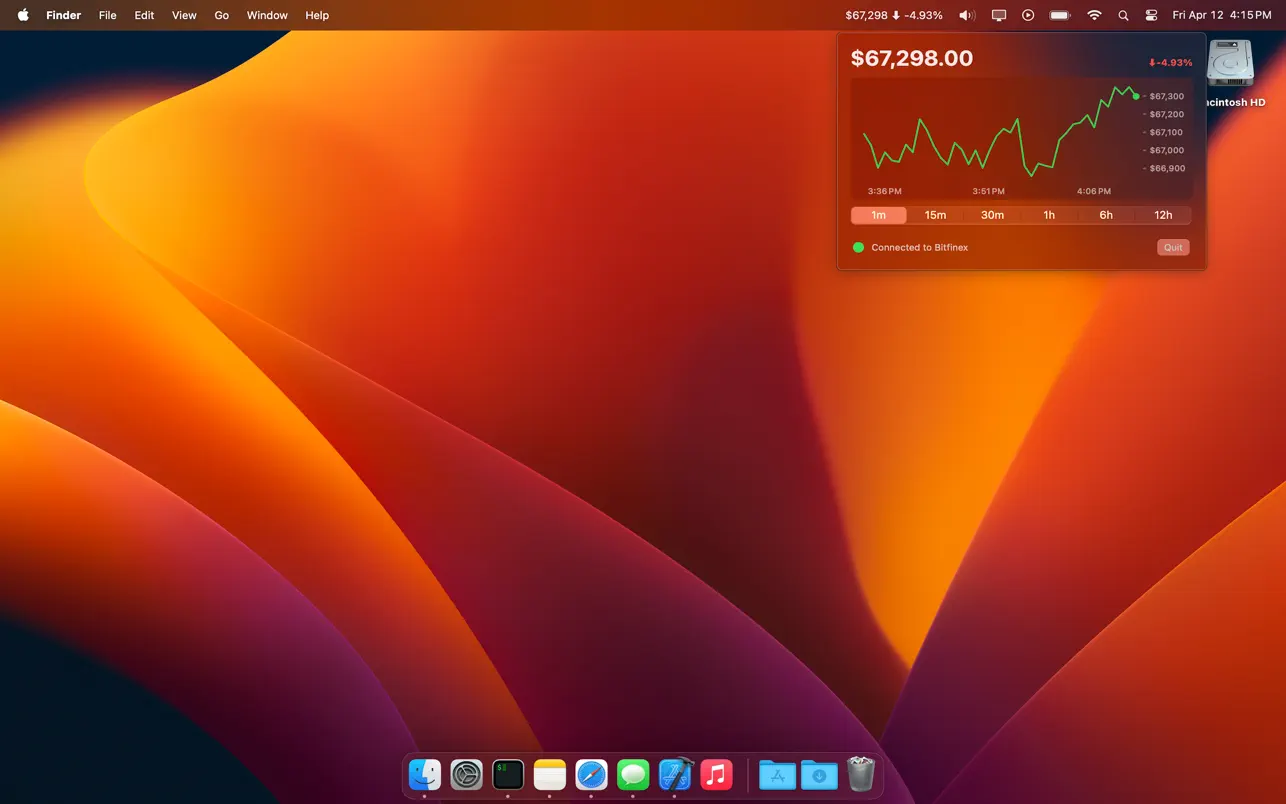This screenshot has height=804, width=1286.
Task: Open Safari from the Dock
Action: point(591,775)
